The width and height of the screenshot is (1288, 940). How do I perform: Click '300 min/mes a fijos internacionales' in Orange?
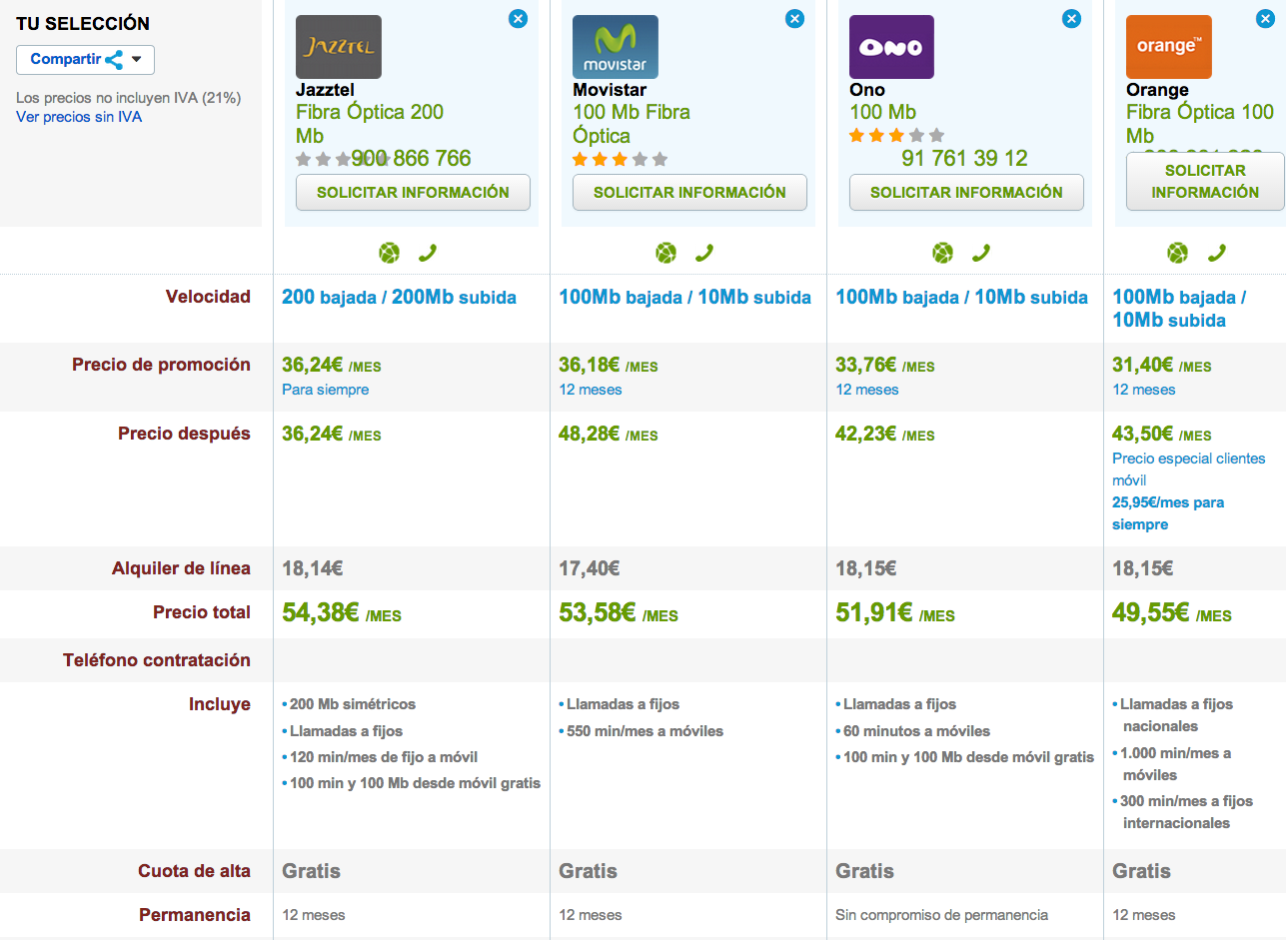pyautogui.click(x=1186, y=812)
